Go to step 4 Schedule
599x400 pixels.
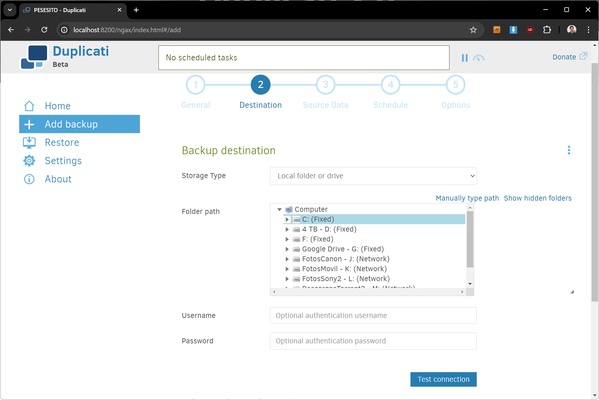(x=390, y=85)
